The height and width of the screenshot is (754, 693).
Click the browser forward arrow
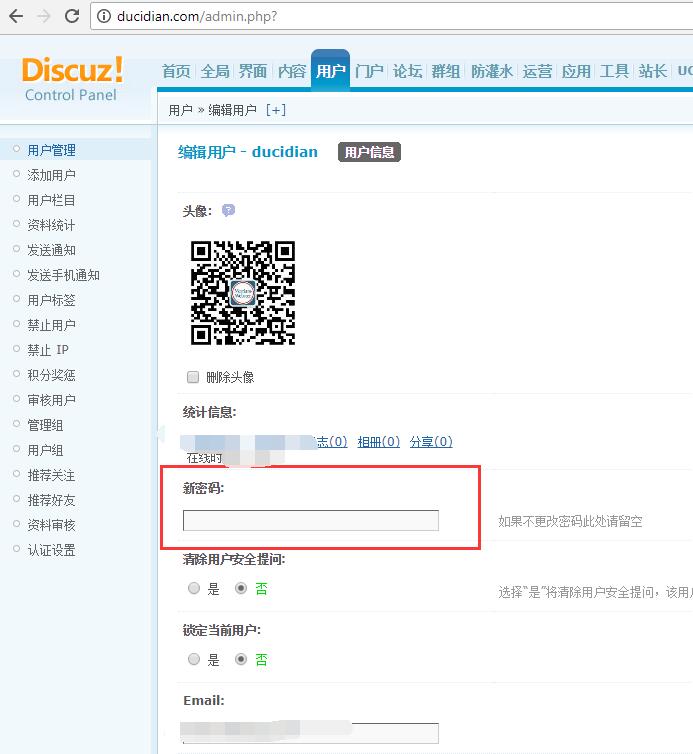click(x=44, y=16)
